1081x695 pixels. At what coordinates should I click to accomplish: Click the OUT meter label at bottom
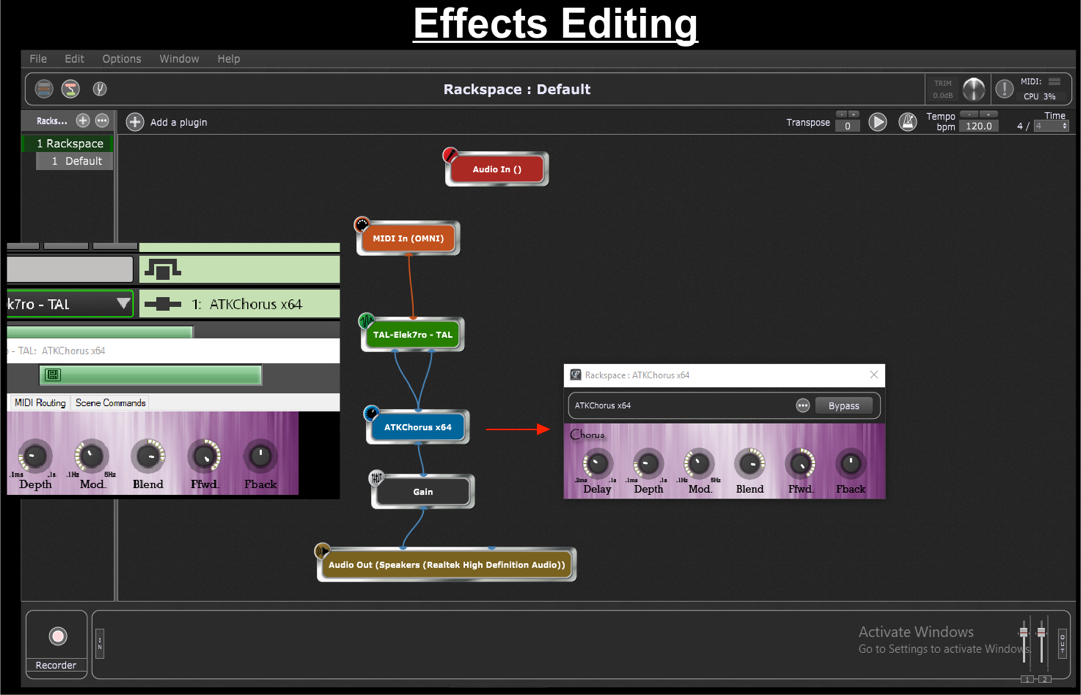coord(1062,644)
